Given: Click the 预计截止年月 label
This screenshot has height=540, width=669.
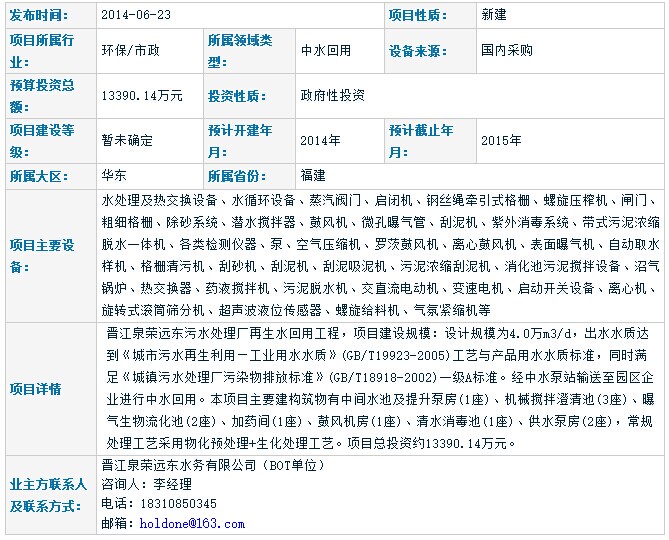Looking at the screenshot, I should coord(421,141).
